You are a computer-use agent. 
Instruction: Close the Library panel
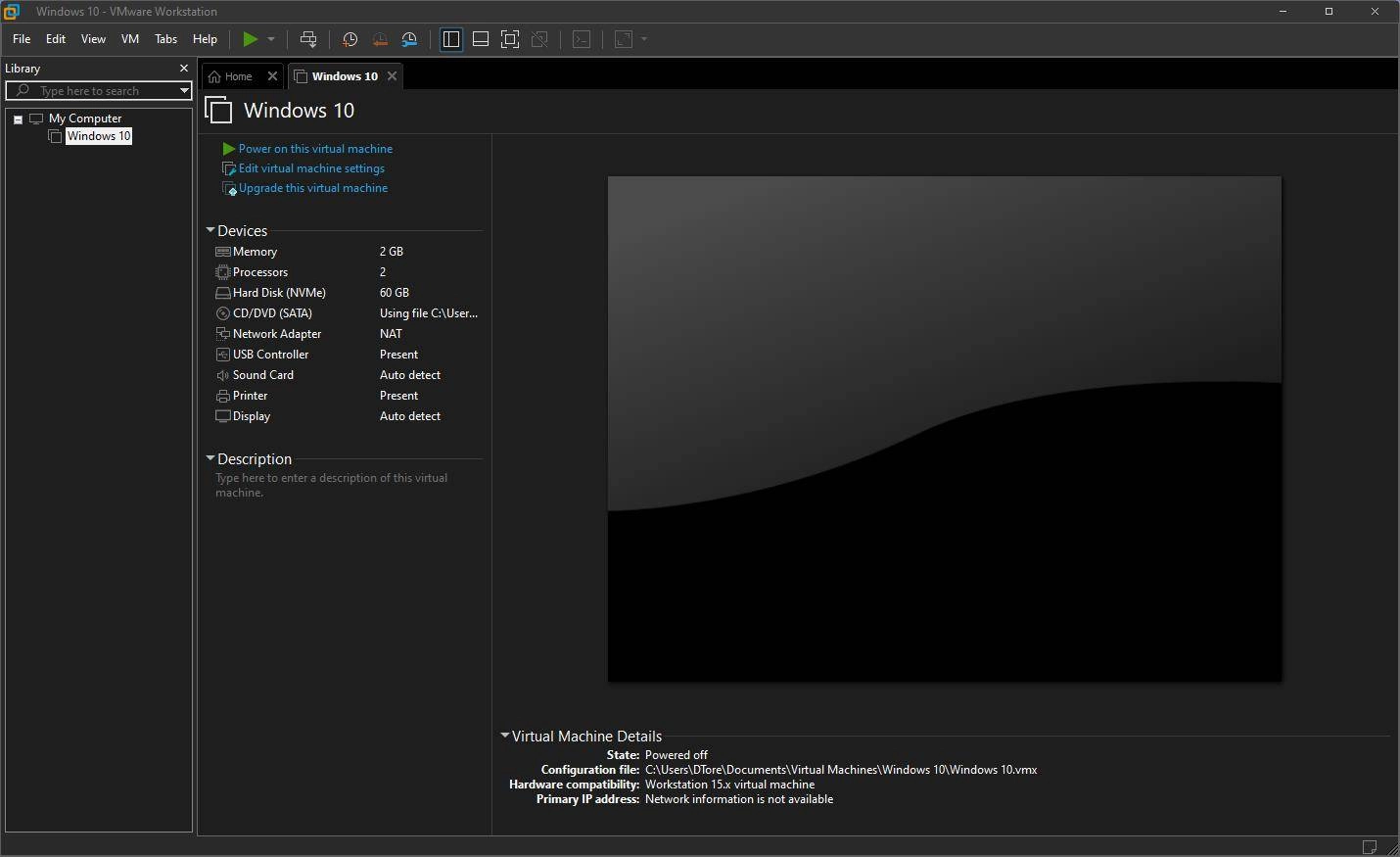[x=183, y=69]
